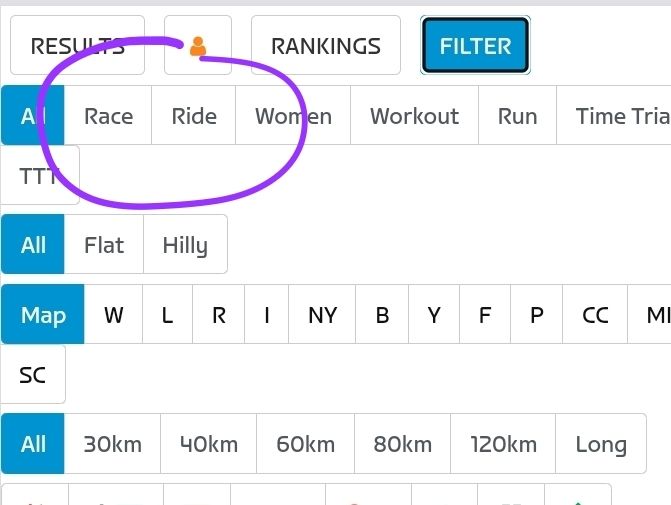Select the W map filter

(x=114, y=315)
